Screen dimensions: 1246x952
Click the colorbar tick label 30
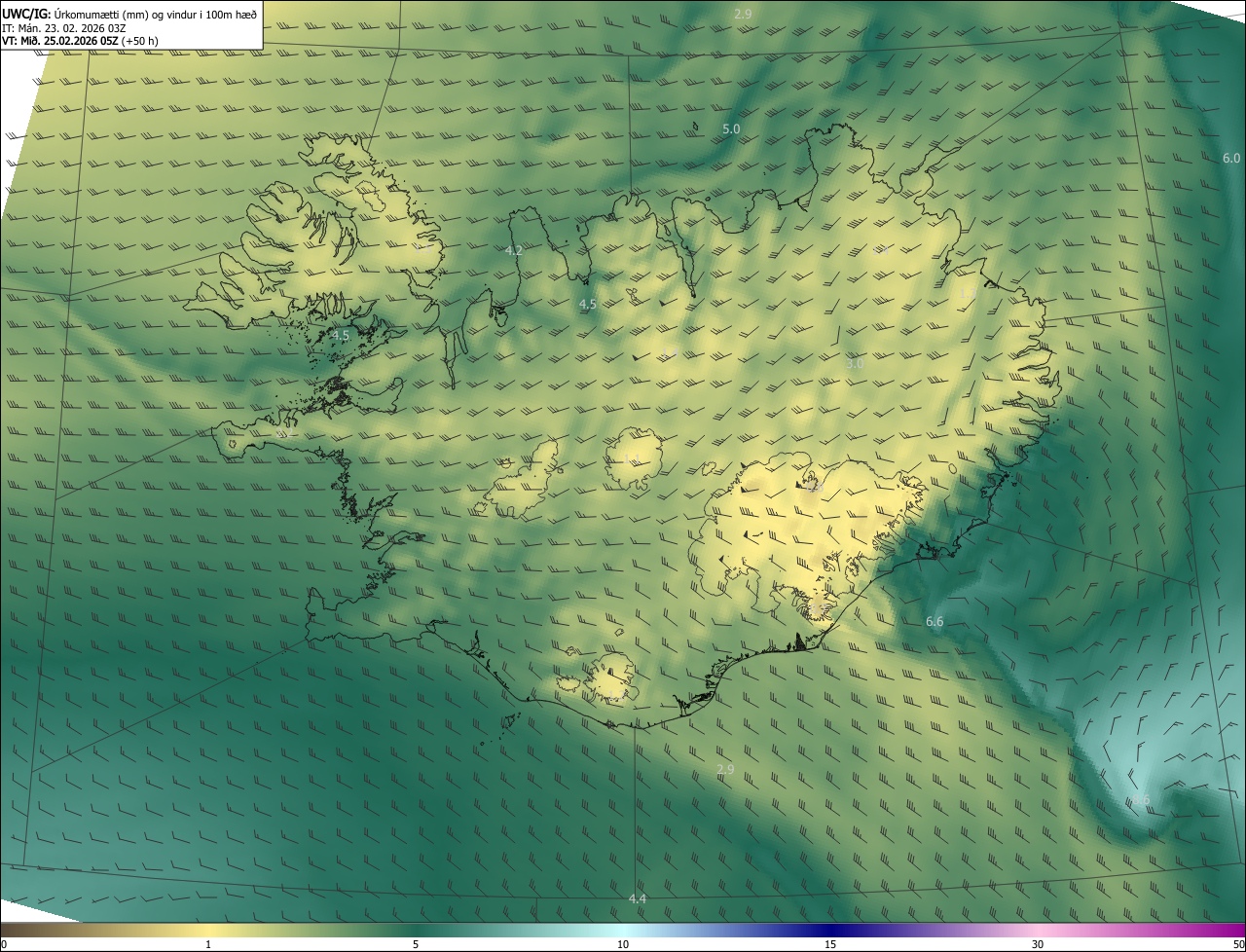pos(1038,944)
